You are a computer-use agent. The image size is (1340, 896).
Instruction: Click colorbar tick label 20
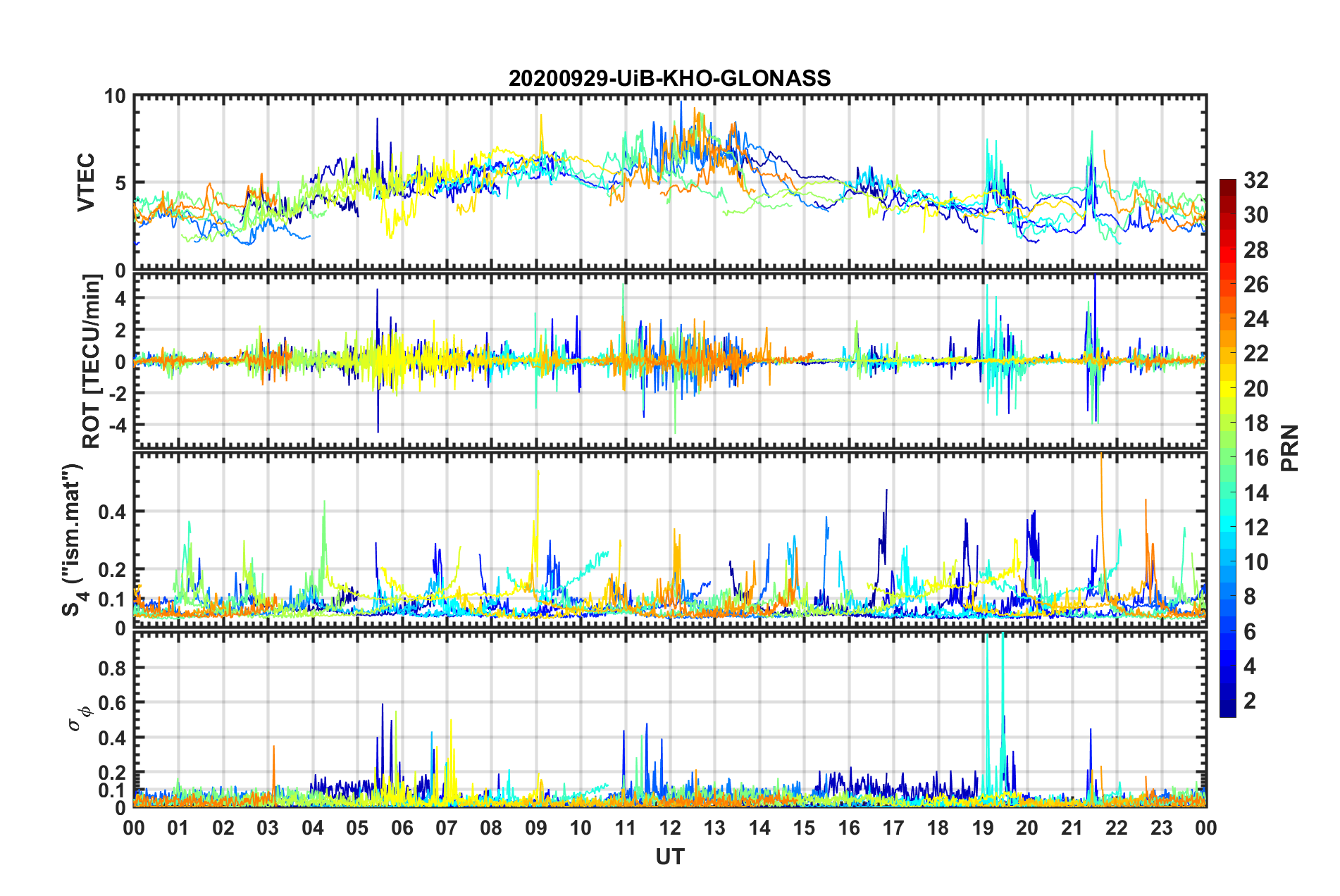pyautogui.click(x=1255, y=388)
